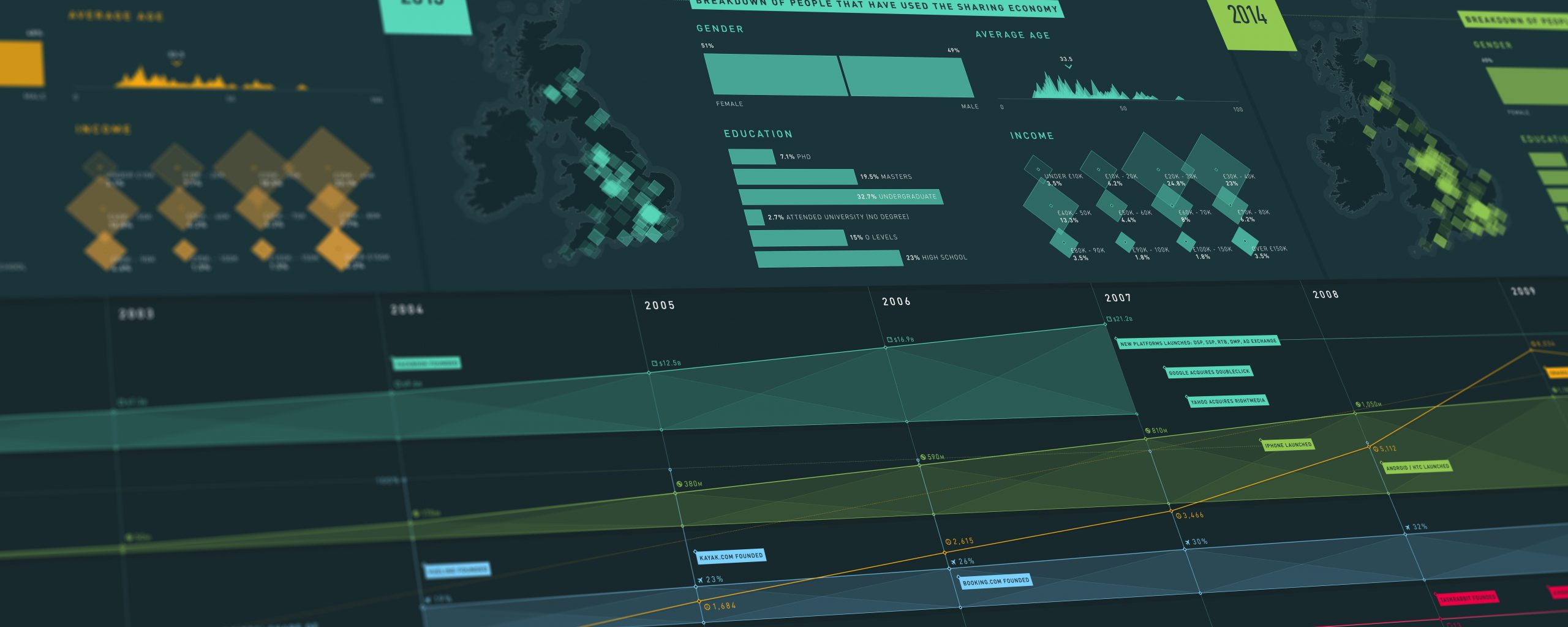The width and height of the screenshot is (1568, 627).
Task: Click the globe icon beside 590M
Action: tap(923, 457)
